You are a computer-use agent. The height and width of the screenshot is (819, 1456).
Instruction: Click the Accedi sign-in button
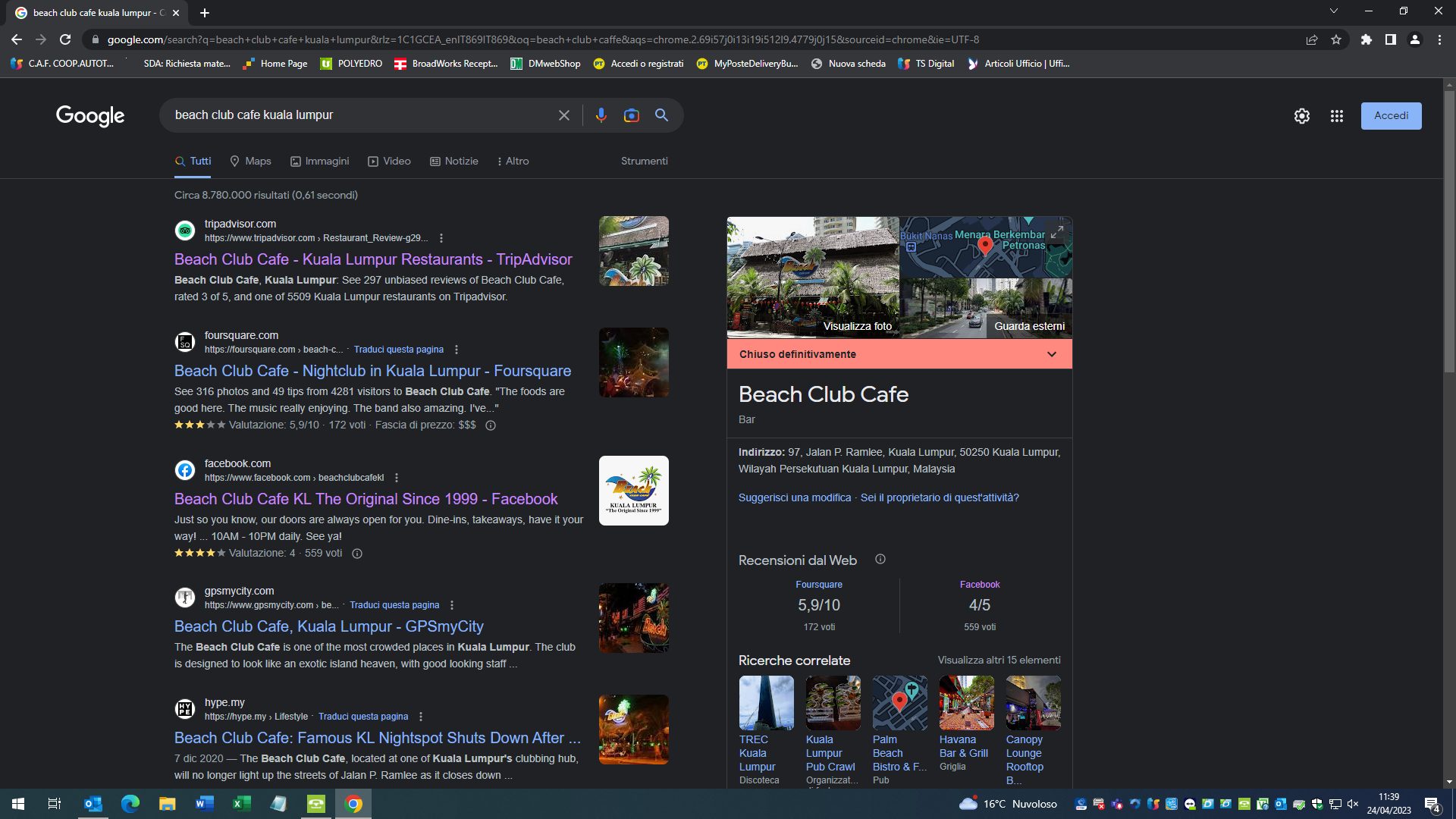(1391, 116)
